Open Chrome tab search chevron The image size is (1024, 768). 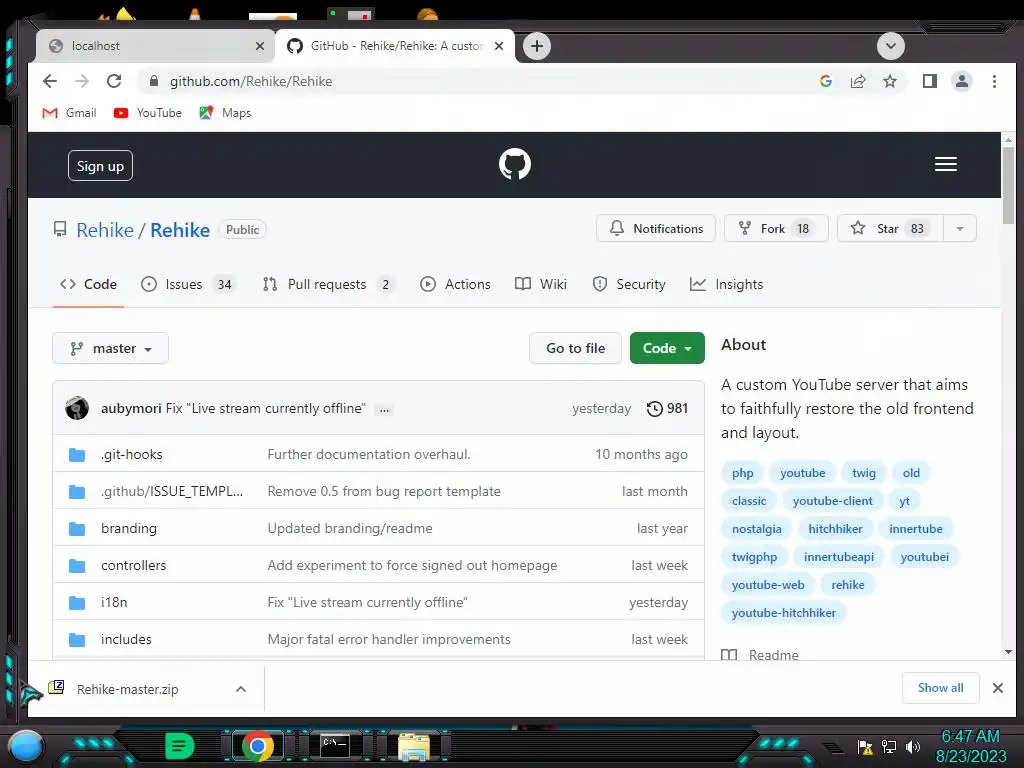[x=891, y=46]
